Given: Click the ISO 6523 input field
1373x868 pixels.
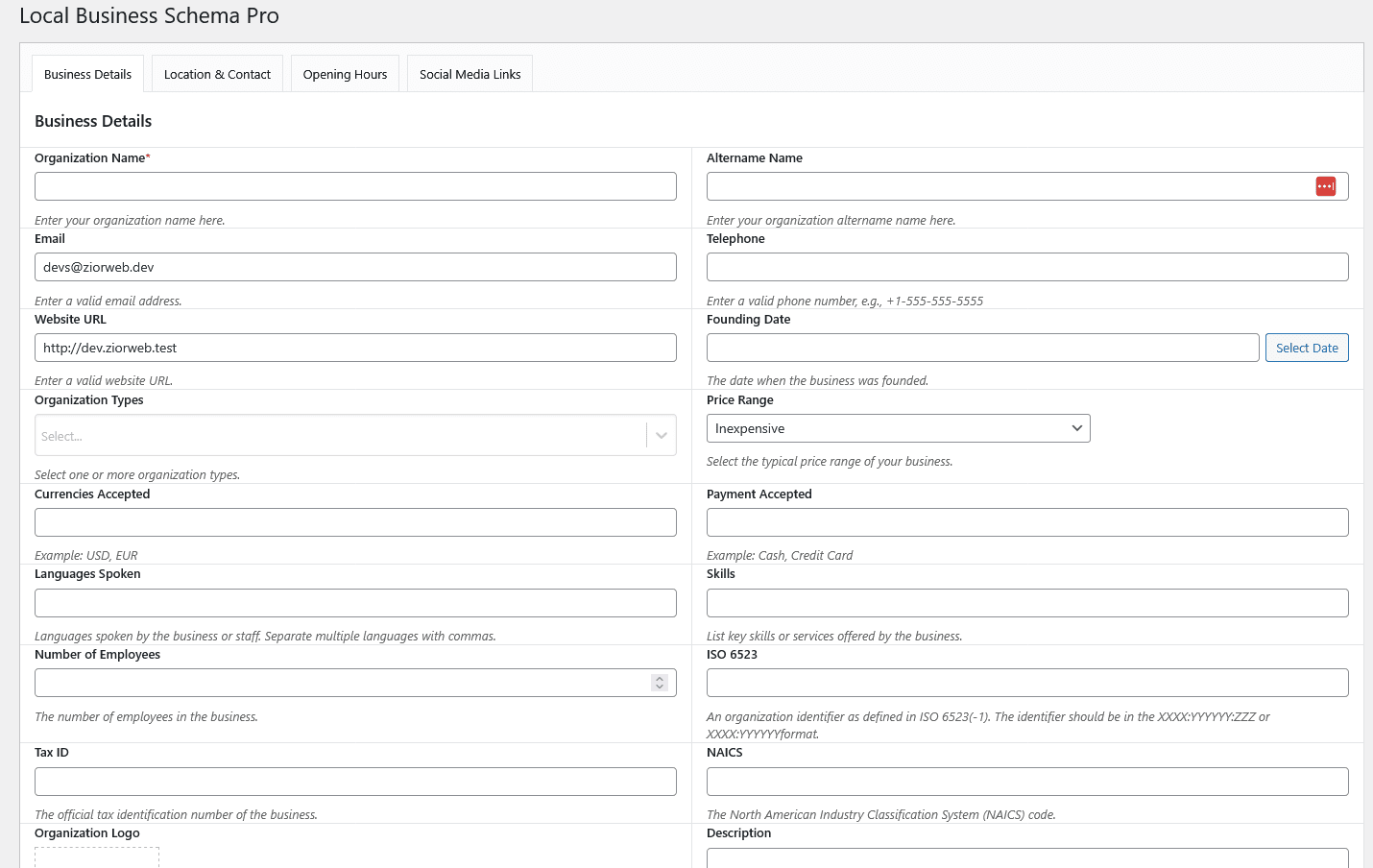Looking at the screenshot, I should click(x=1027, y=683).
